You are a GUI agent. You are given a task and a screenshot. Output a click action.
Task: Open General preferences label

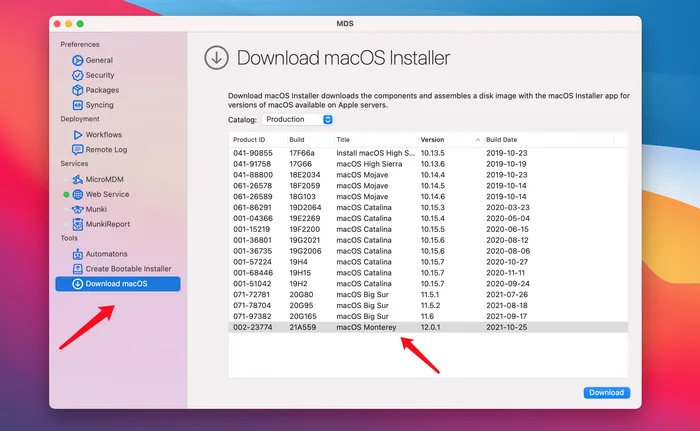click(99, 60)
